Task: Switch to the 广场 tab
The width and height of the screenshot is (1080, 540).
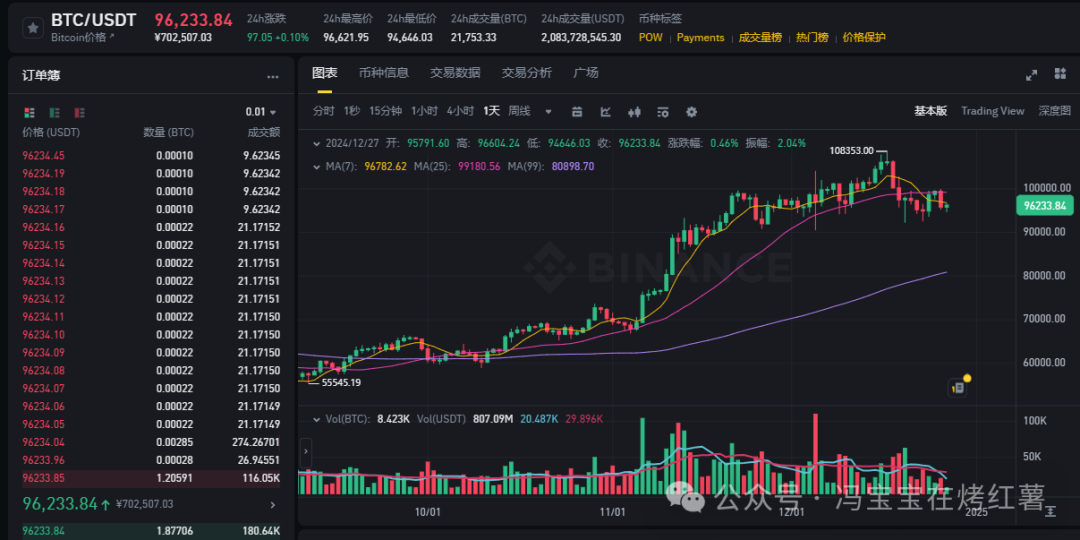Action: coord(586,73)
